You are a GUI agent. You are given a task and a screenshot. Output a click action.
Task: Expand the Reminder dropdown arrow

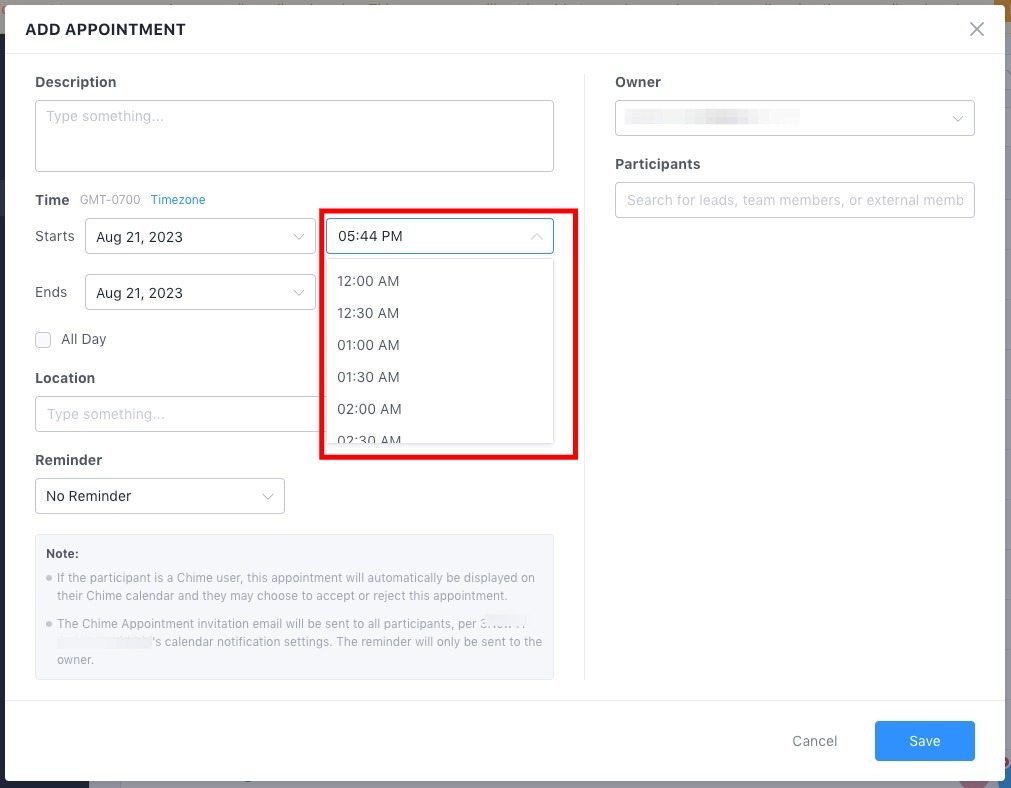click(x=267, y=496)
